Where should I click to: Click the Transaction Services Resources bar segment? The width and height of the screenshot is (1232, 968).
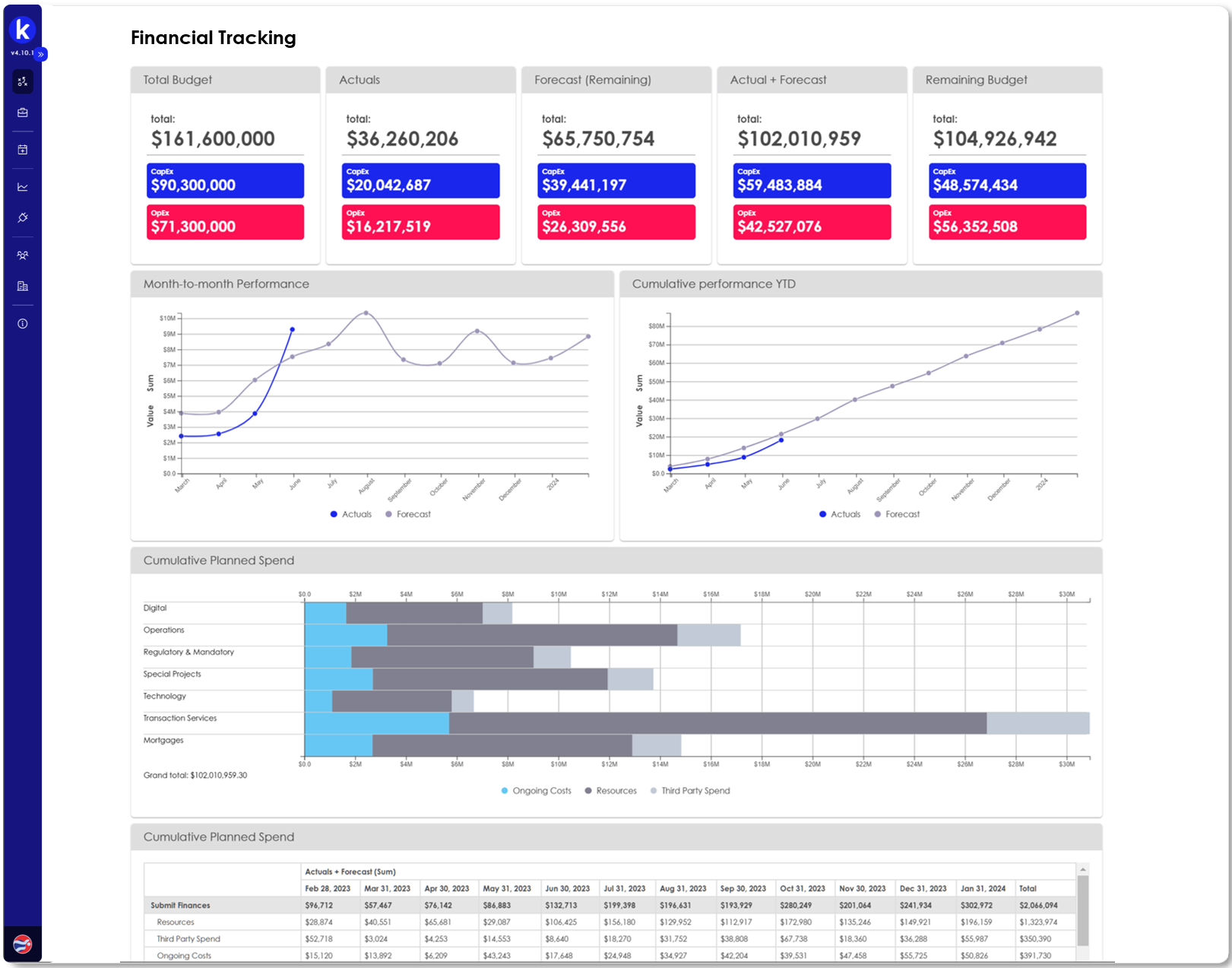(717, 723)
